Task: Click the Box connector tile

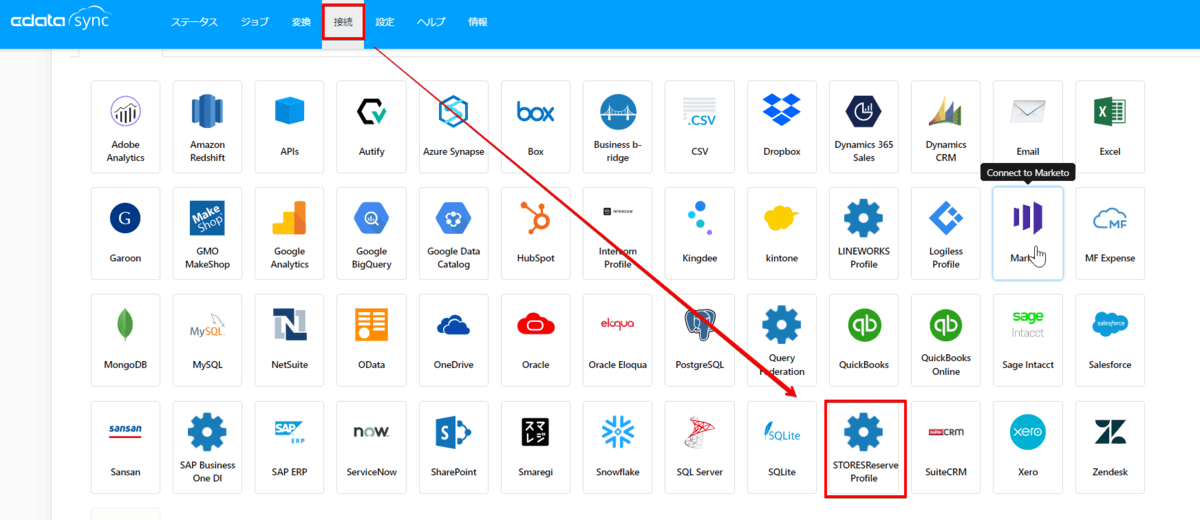Action: (535, 127)
